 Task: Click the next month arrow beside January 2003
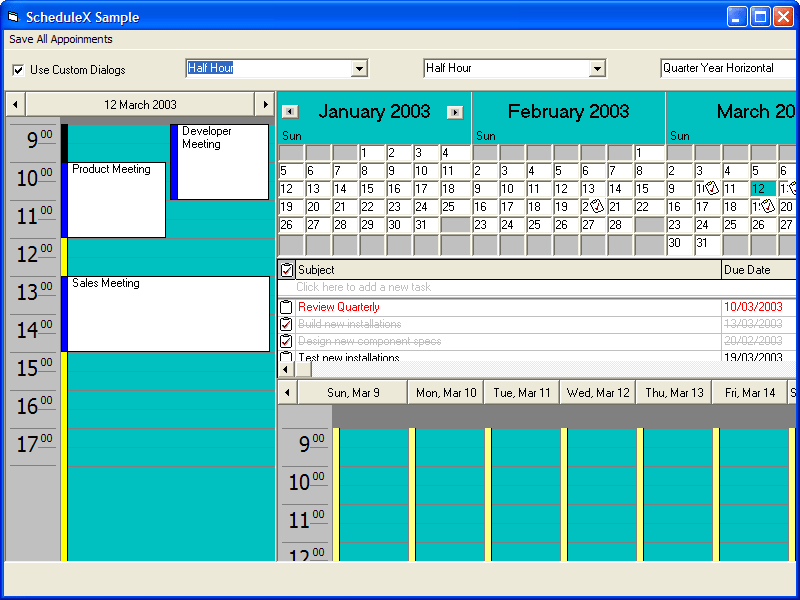[456, 111]
